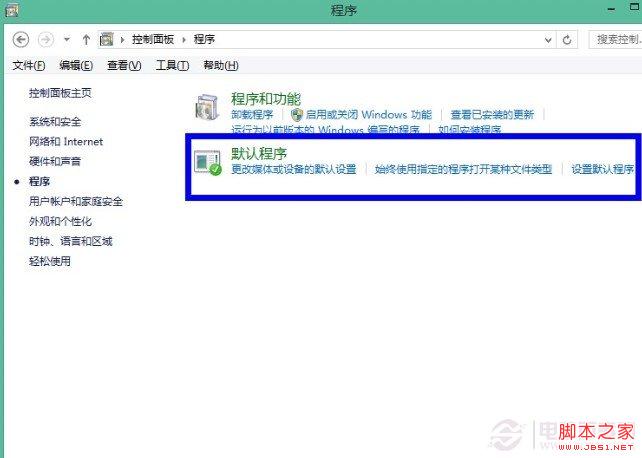Expand chevron before 控制面板 in address bar
This screenshot has height=458, width=642.
122,40
